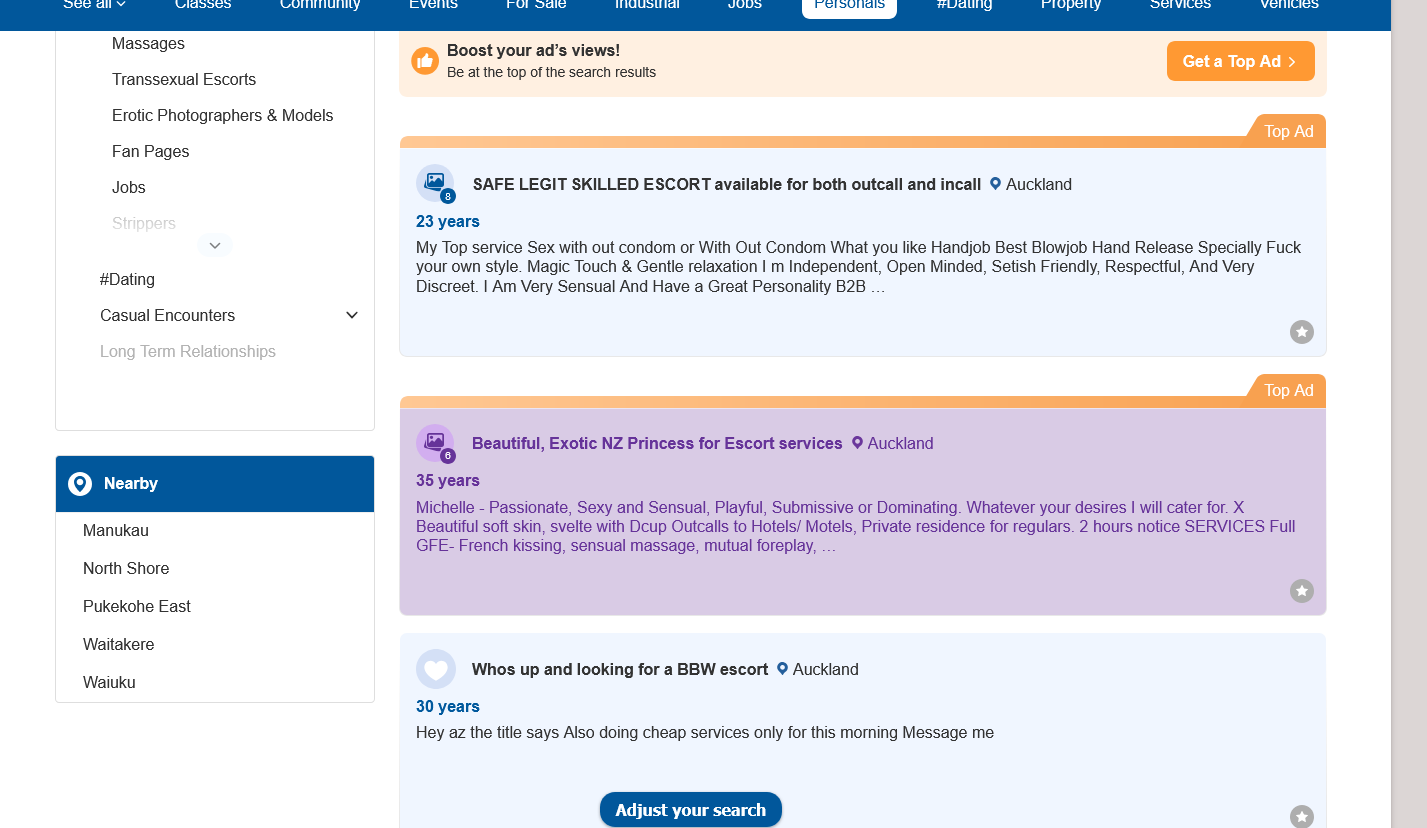Click 'Boost your ad's views!' heading
Screen dimensions: 1427x828
[533, 50]
